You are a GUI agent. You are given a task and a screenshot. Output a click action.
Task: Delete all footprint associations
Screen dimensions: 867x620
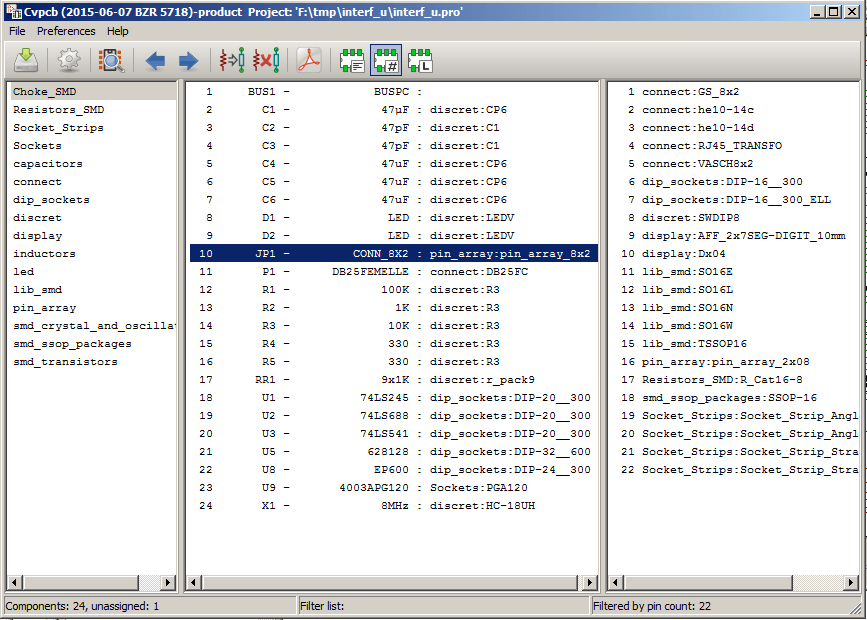[266, 61]
